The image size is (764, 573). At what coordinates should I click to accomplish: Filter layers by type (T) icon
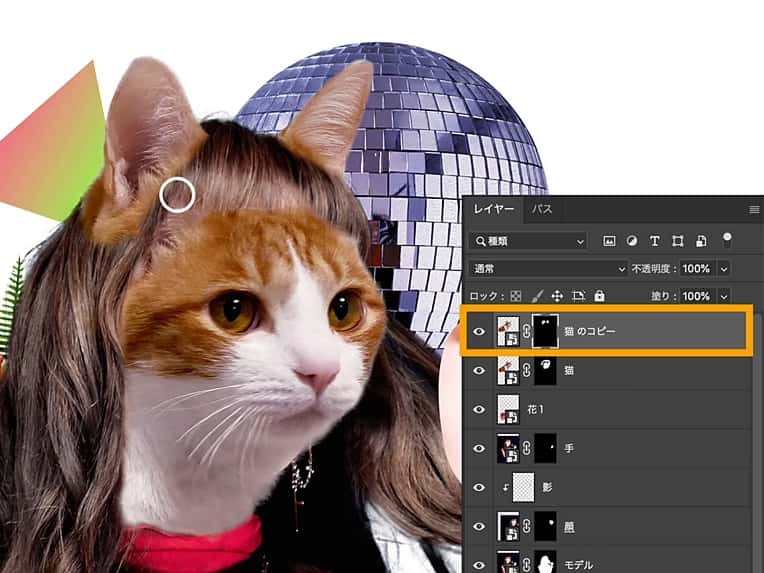point(655,241)
